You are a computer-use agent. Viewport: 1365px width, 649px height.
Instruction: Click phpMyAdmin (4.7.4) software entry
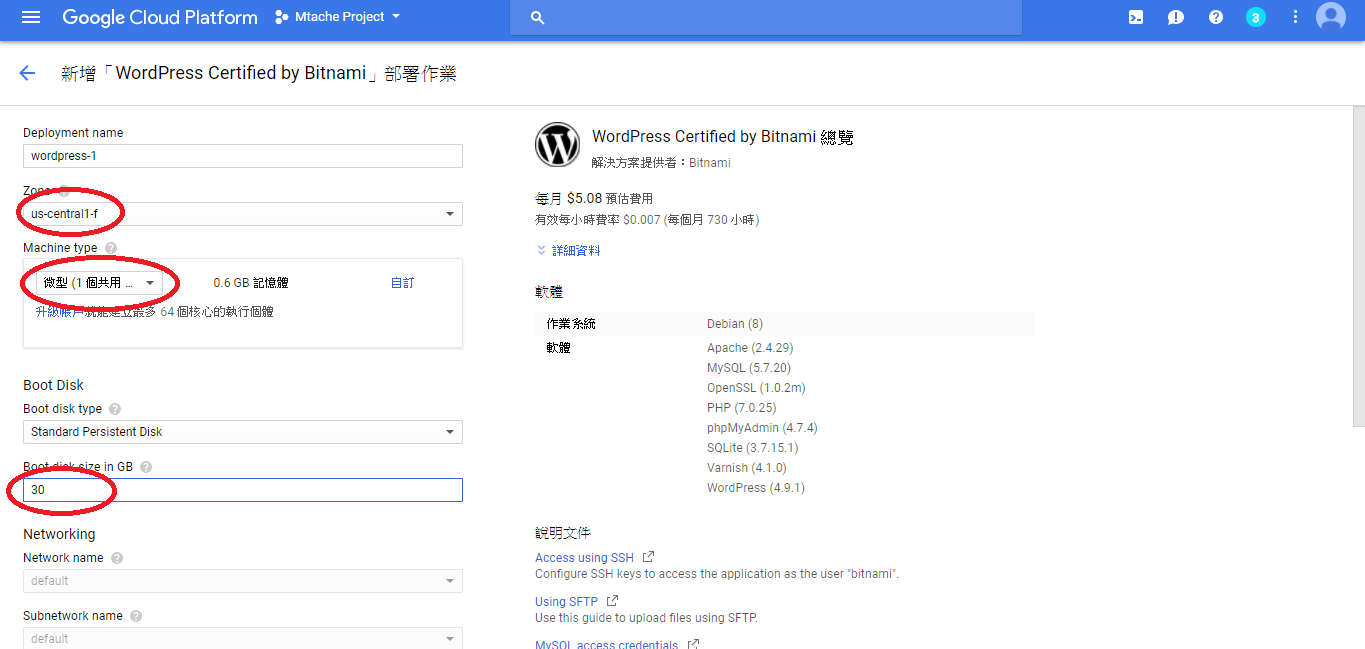762,428
